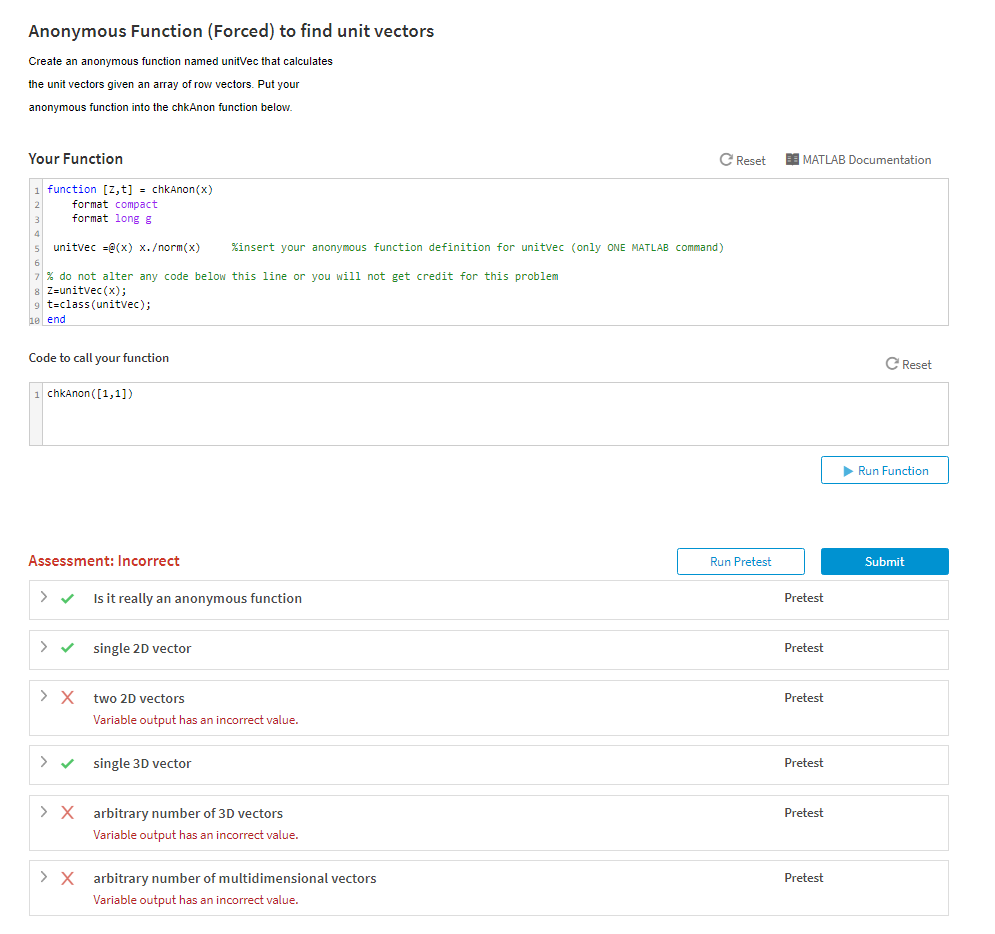Viewport: 995px width, 934px height.
Task: Click the Run Function button
Action: click(885, 471)
